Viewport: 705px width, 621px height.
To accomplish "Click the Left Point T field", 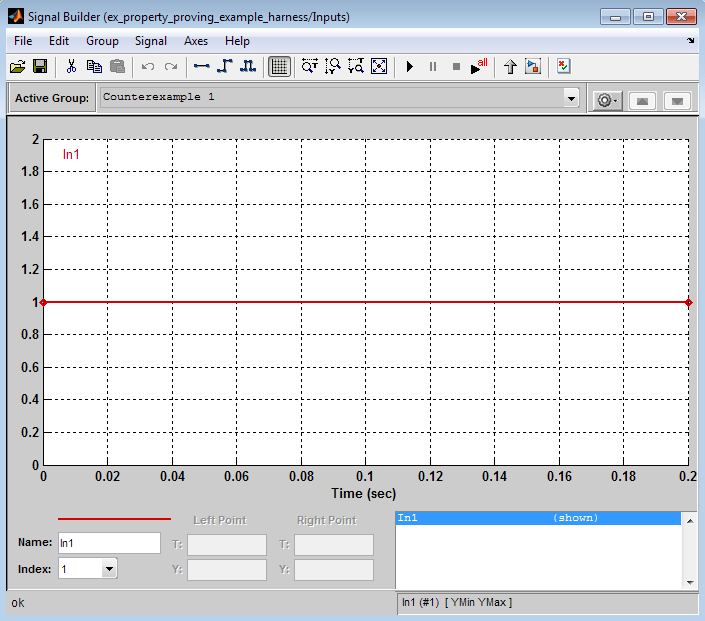I will point(227,545).
